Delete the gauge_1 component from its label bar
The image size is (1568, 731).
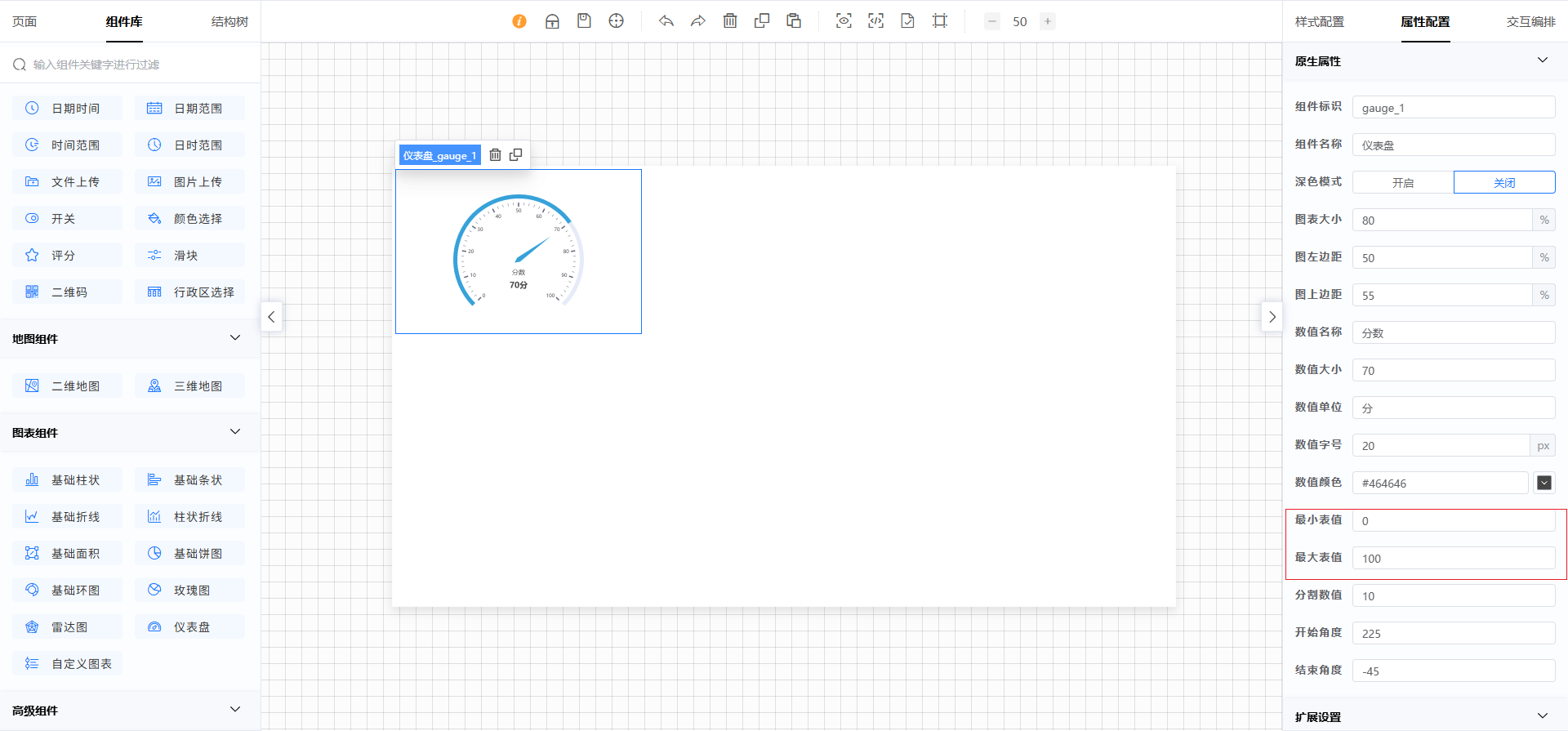pyautogui.click(x=495, y=155)
